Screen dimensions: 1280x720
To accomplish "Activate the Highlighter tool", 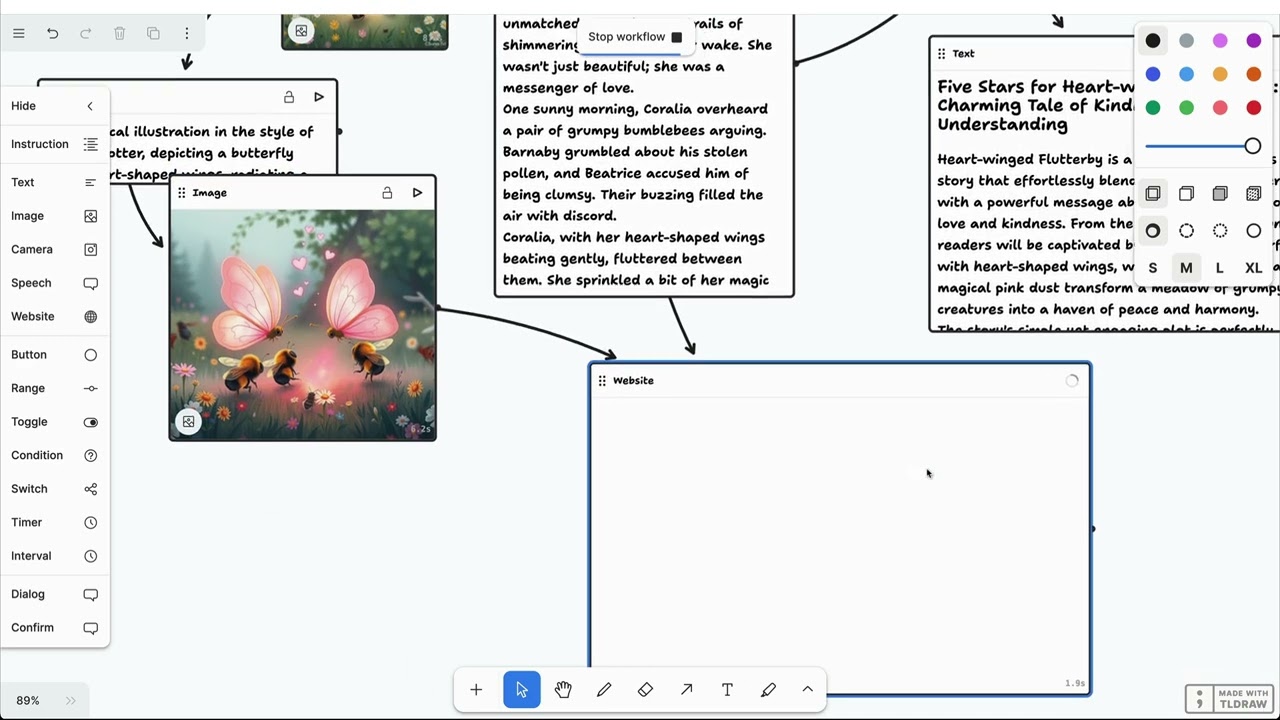I will 768,690.
